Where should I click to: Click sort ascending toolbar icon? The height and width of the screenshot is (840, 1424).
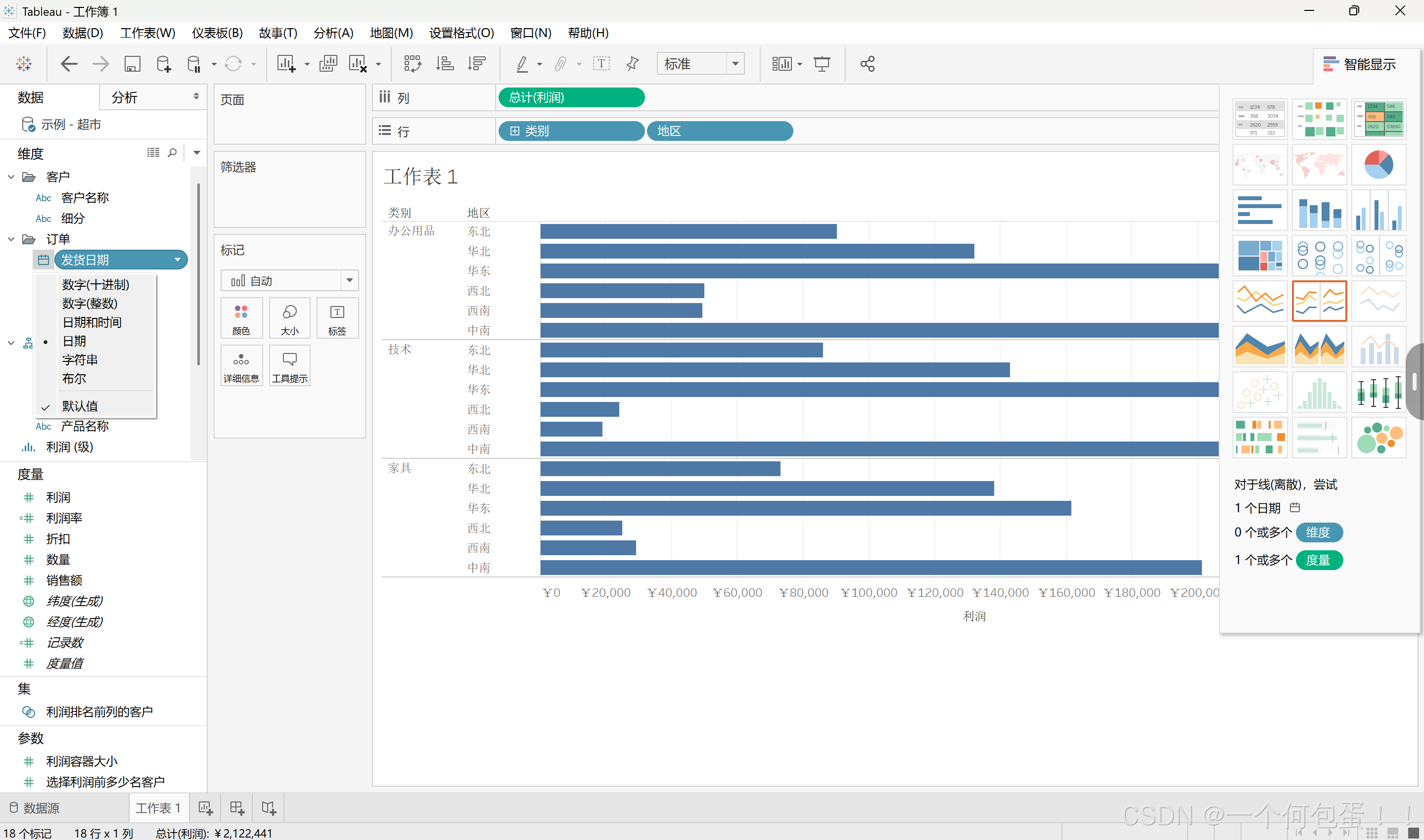pos(445,63)
